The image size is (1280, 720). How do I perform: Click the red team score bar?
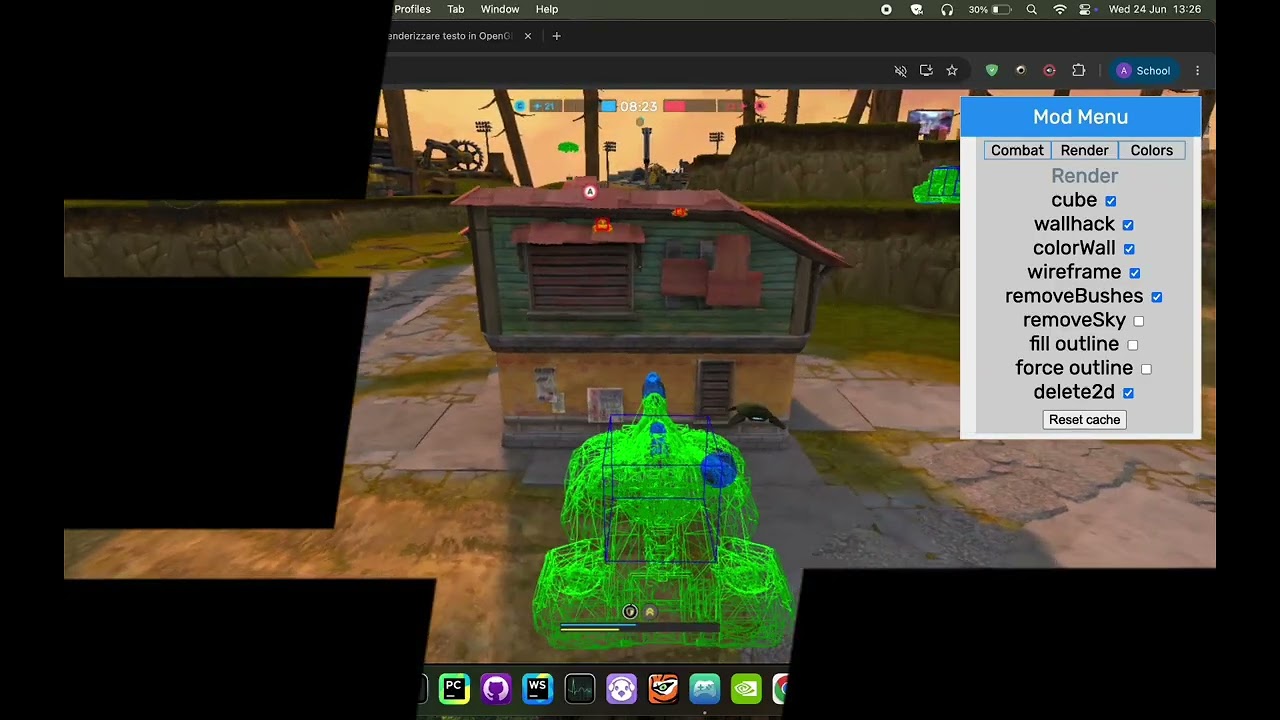(x=705, y=106)
